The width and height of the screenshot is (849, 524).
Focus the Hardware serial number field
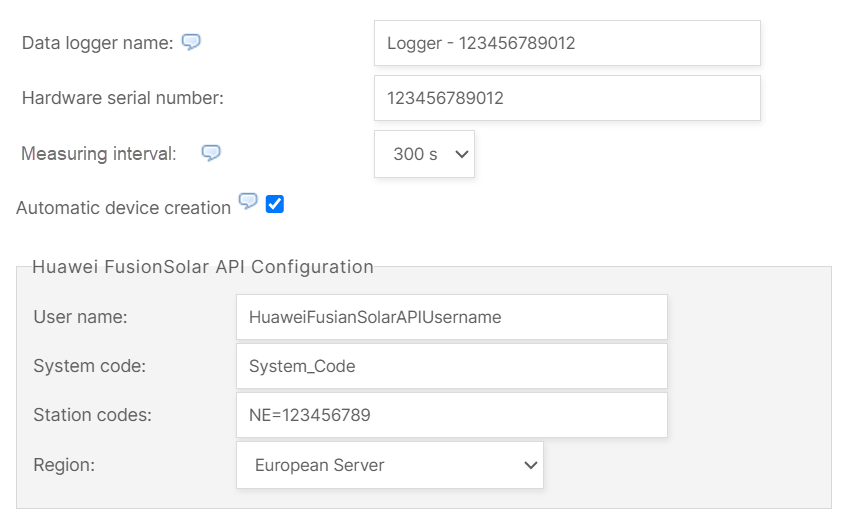[x=567, y=98]
